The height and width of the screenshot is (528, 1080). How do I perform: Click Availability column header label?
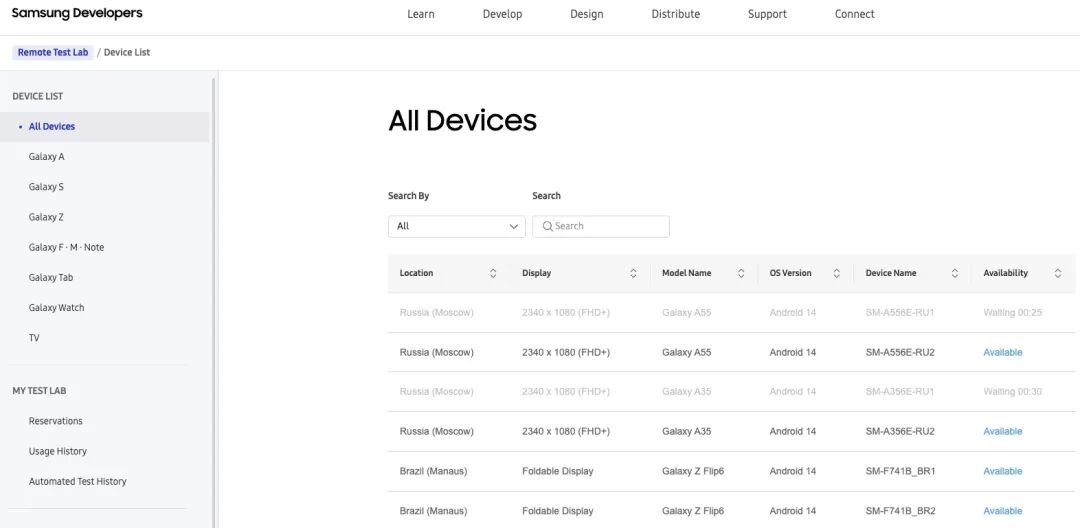pyautogui.click(x=1006, y=273)
